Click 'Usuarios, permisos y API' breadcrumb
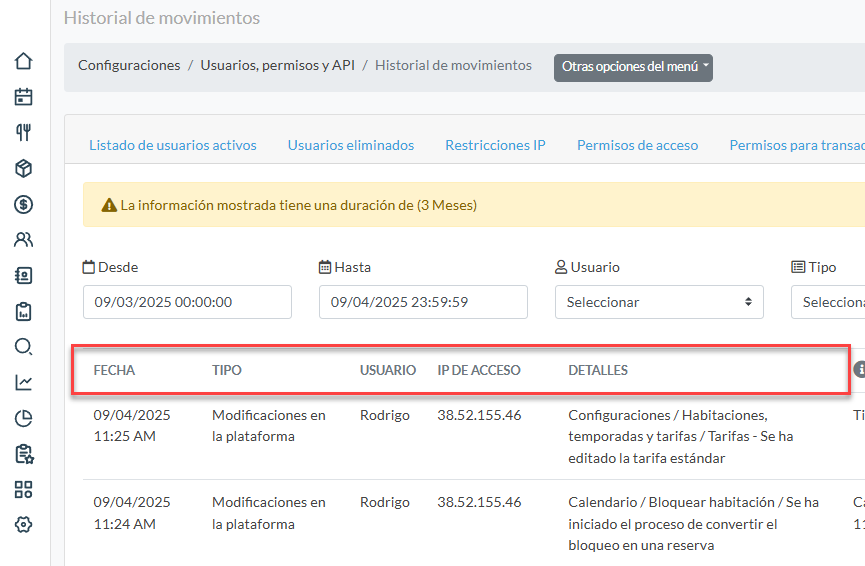 click(277, 65)
